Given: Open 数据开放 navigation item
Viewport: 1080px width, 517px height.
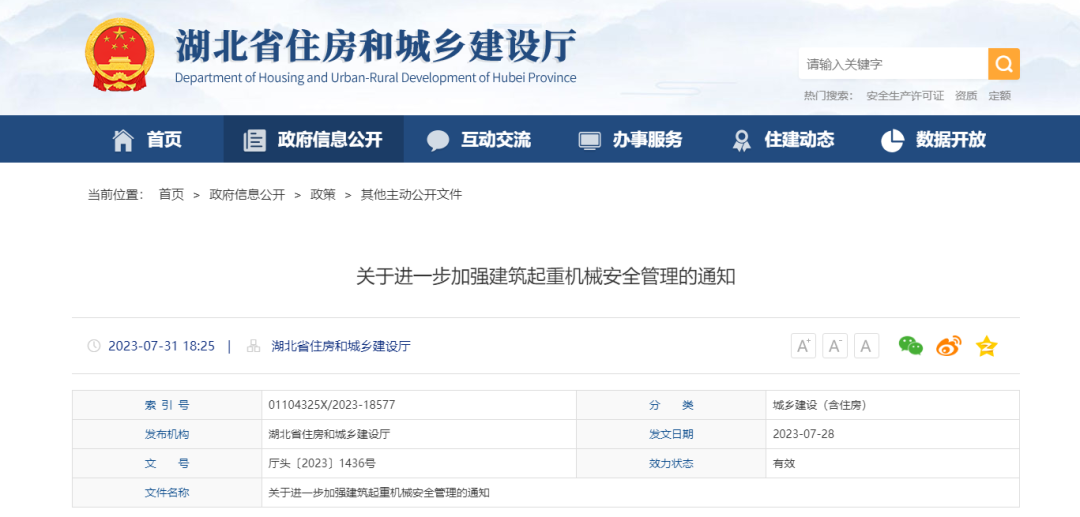Looking at the screenshot, I should click(934, 140).
